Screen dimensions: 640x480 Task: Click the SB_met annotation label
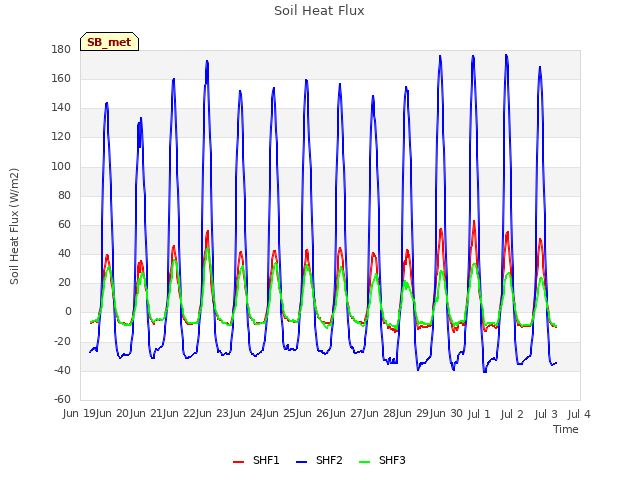coord(109,42)
